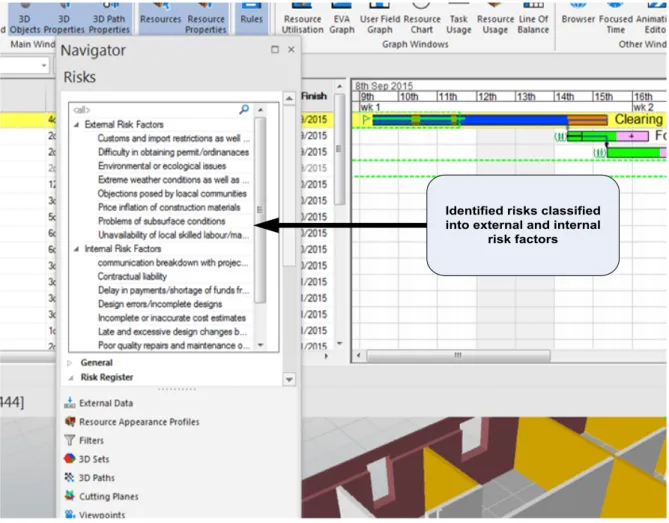Maximize the Navigator panel
669x523 pixels.
275,49
